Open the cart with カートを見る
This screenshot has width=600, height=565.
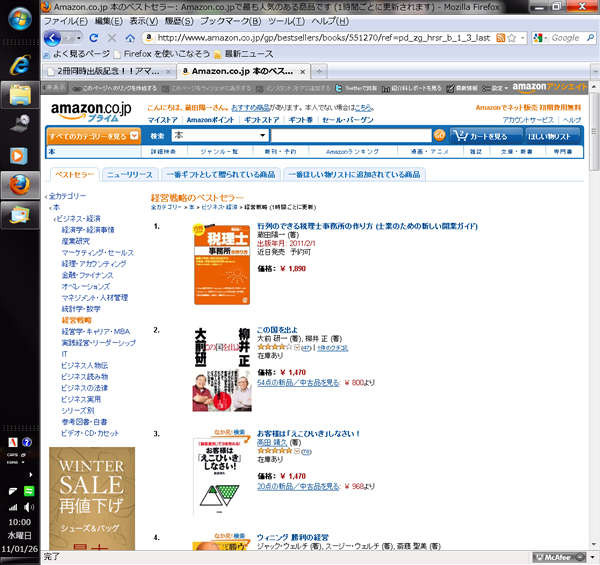(486, 136)
